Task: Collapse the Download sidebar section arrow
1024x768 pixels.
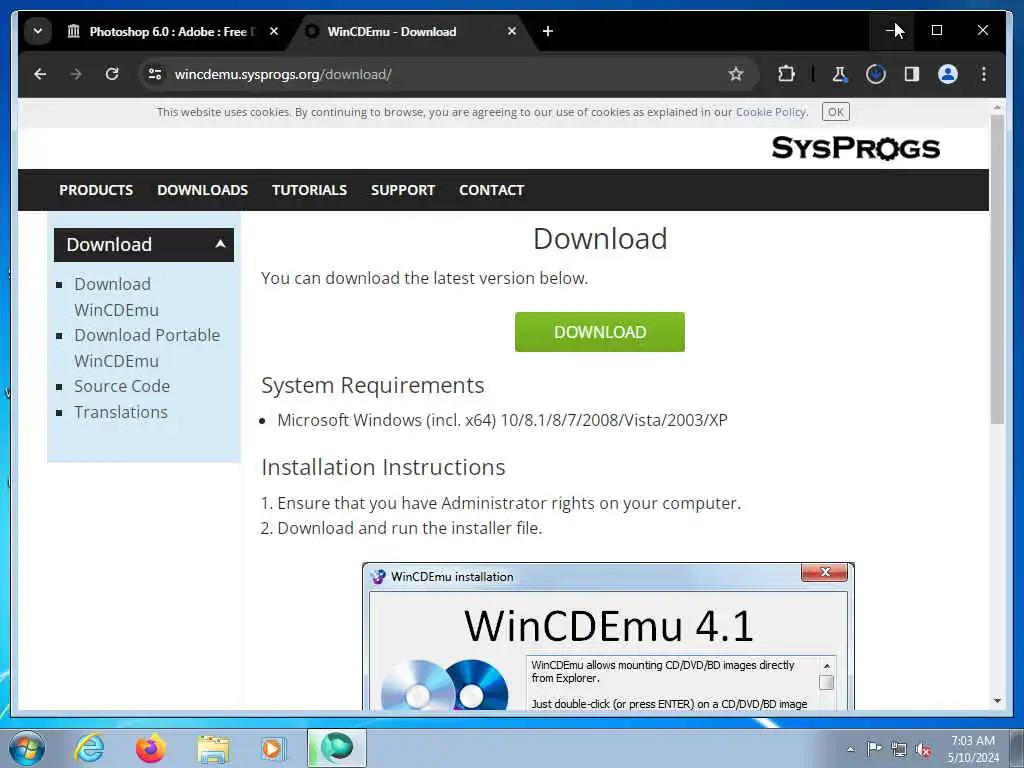Action: (220, 244)
